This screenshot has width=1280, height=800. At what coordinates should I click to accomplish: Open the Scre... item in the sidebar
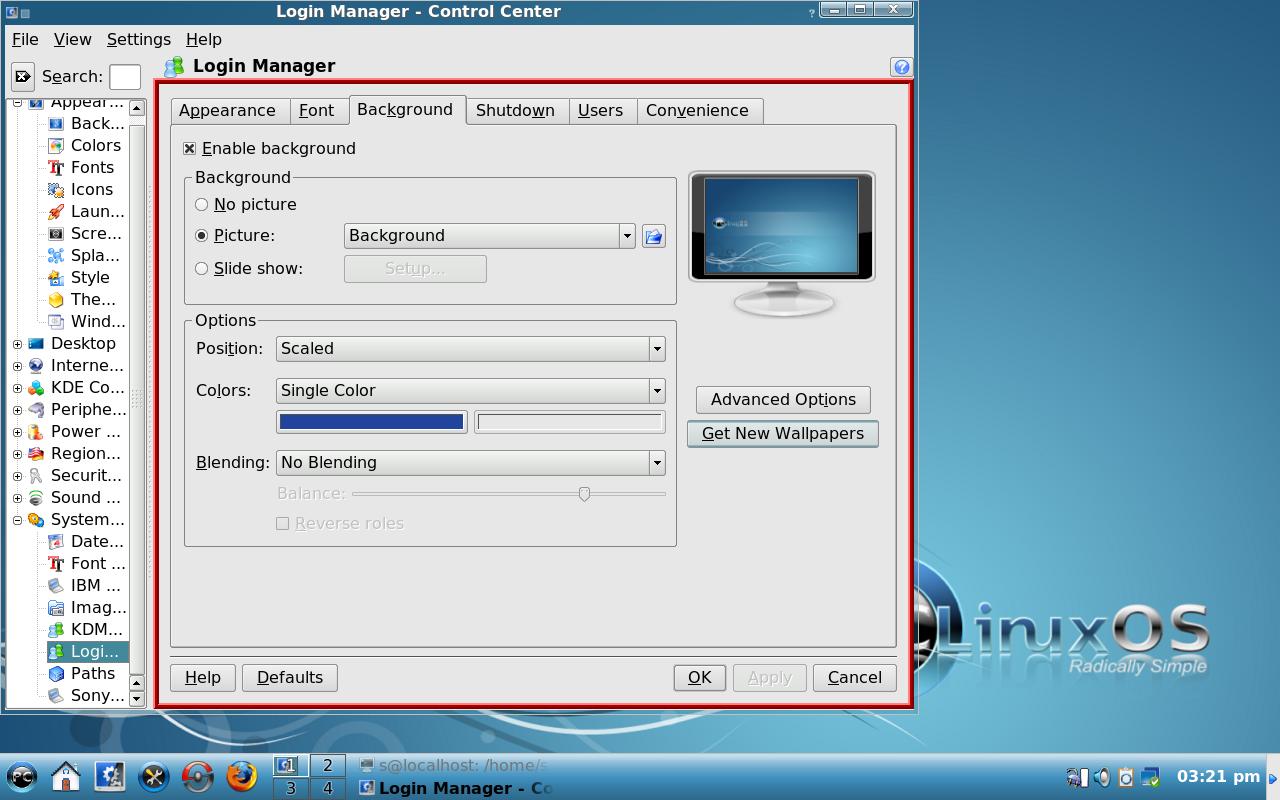click(x=85, y=233)
